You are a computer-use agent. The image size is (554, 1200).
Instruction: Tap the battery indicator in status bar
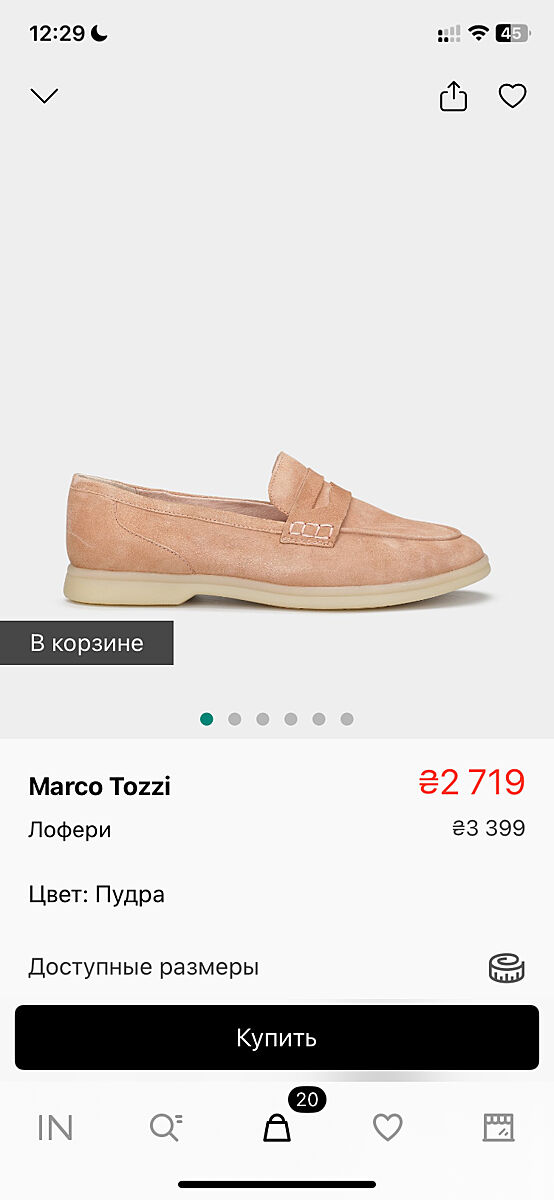point(513,33)
